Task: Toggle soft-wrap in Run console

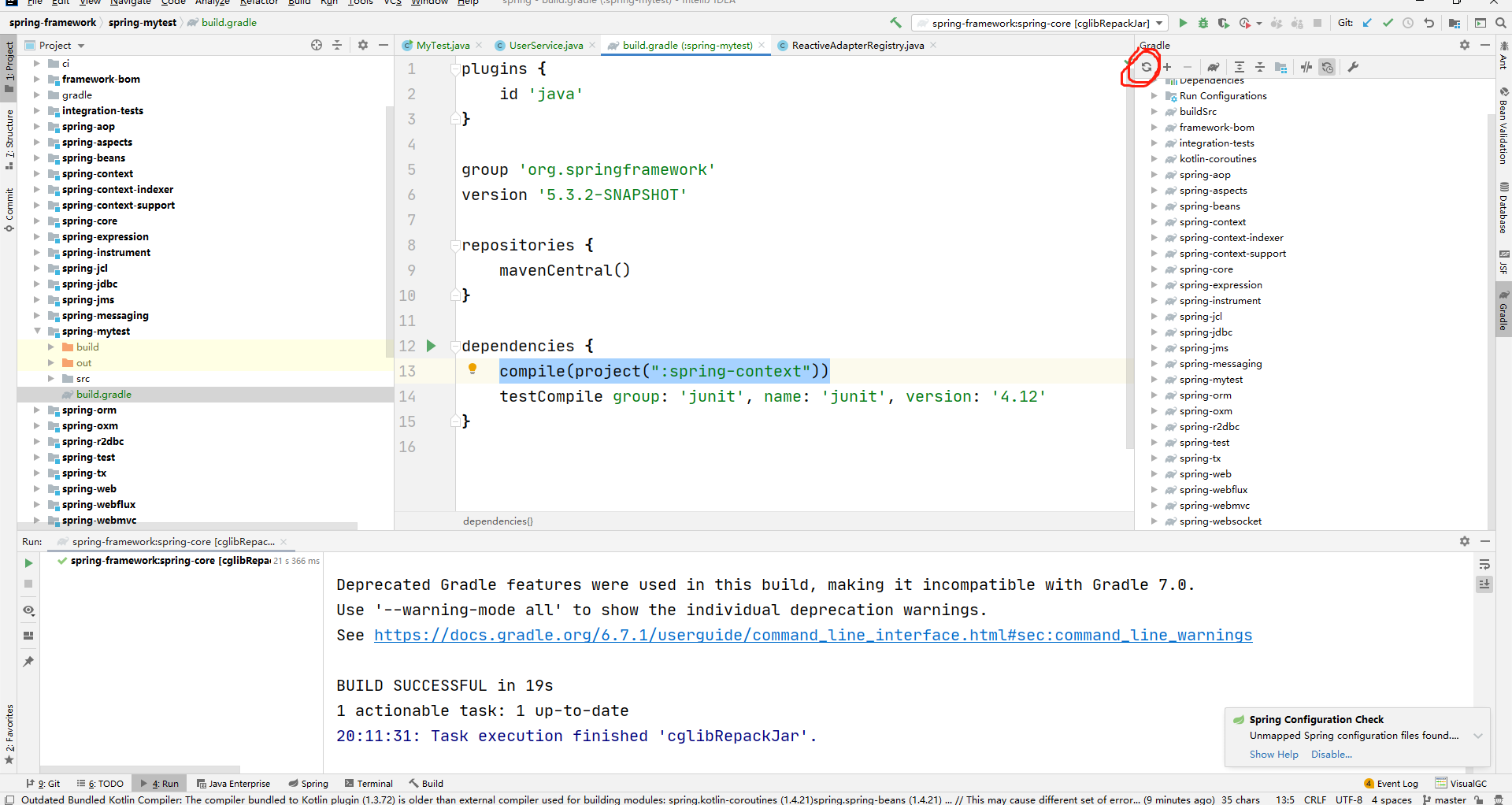Action: click(1484, 564)
